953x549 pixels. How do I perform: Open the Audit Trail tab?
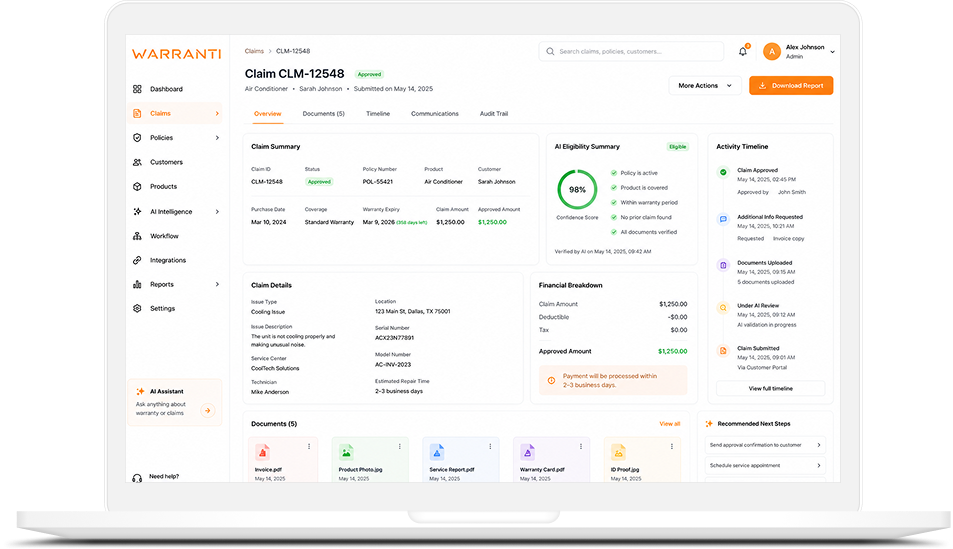tap(494, 114)
